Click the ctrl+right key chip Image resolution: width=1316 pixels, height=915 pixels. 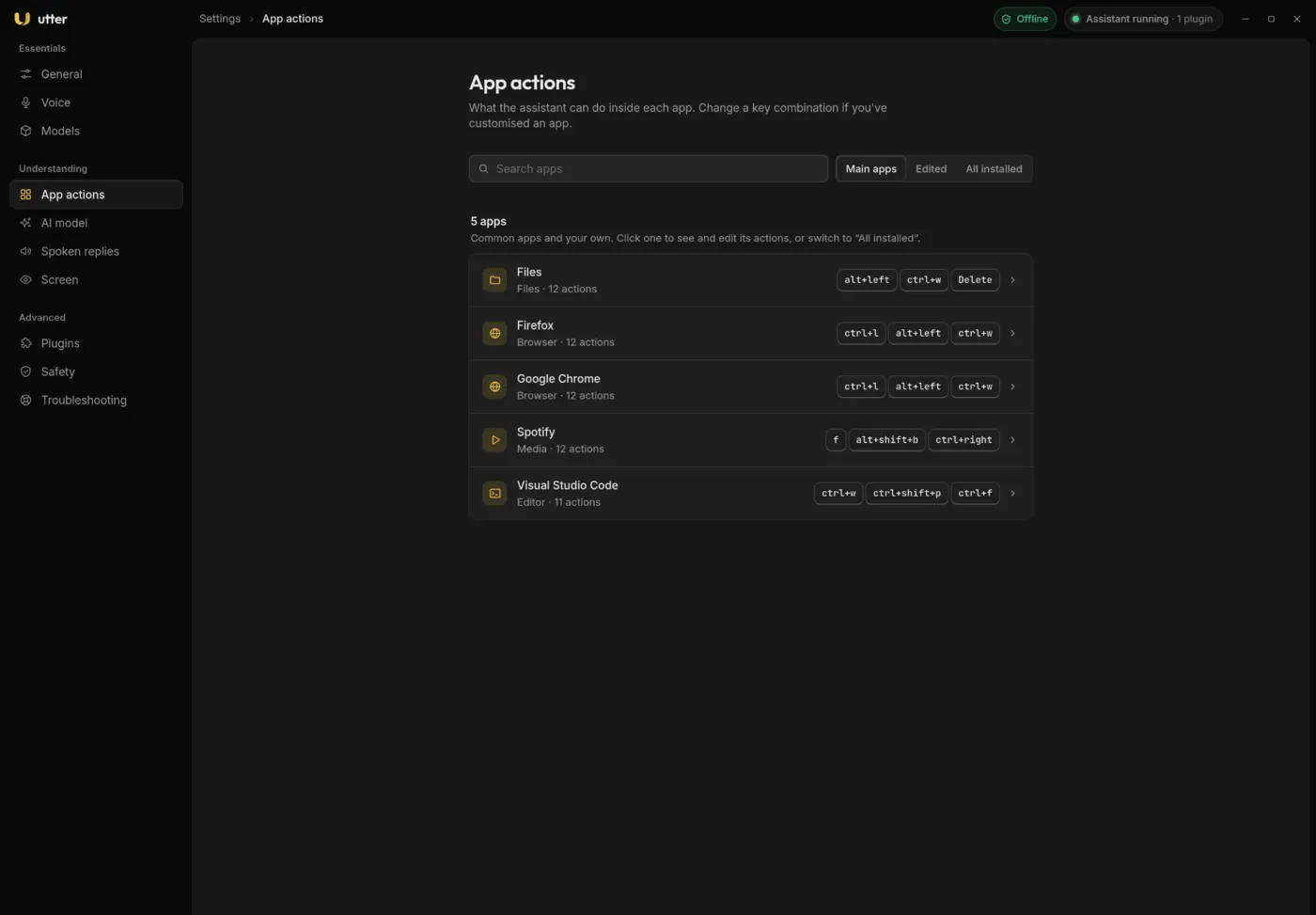[x=963, y=440]
